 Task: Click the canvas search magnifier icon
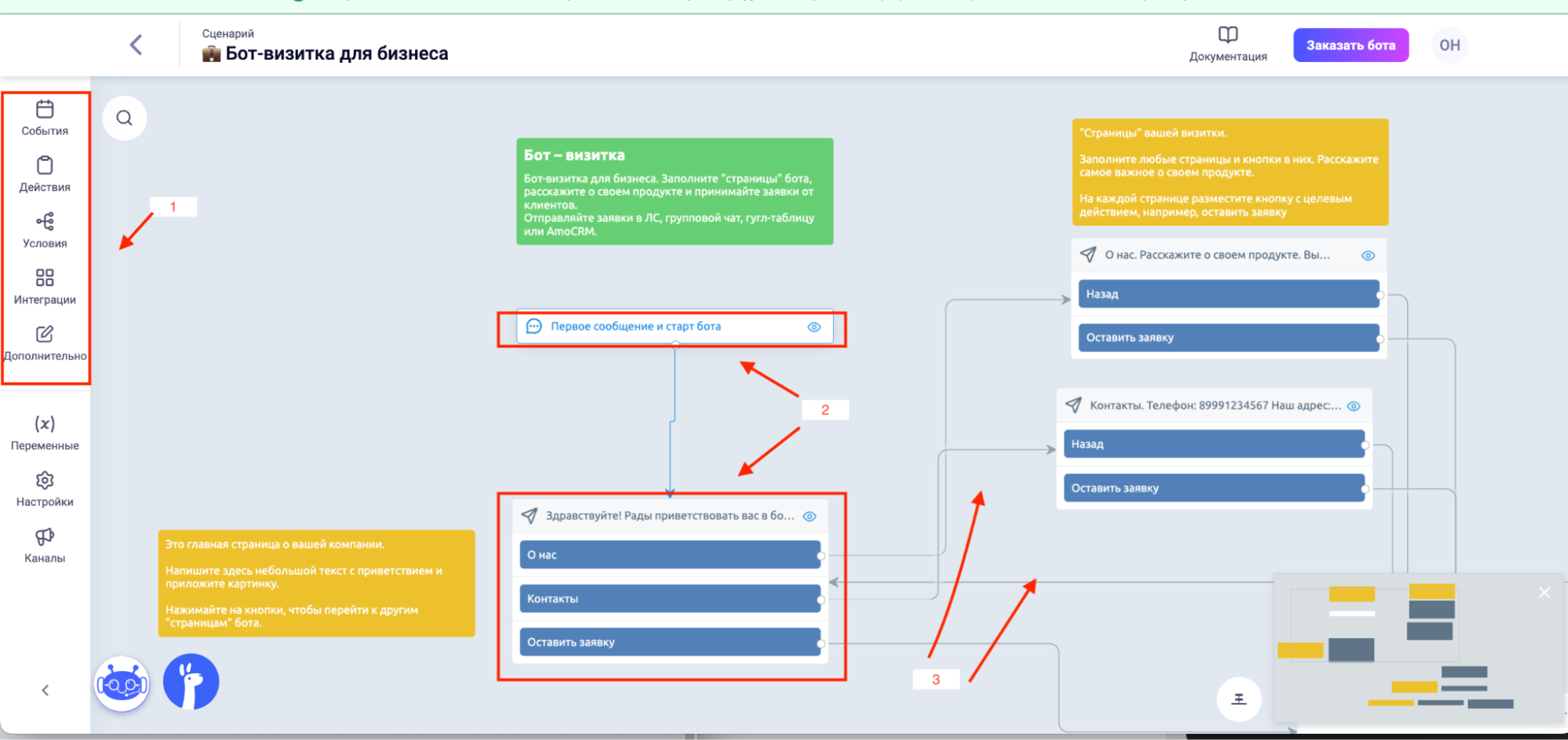pyautogui.click(x=125, y=118)
